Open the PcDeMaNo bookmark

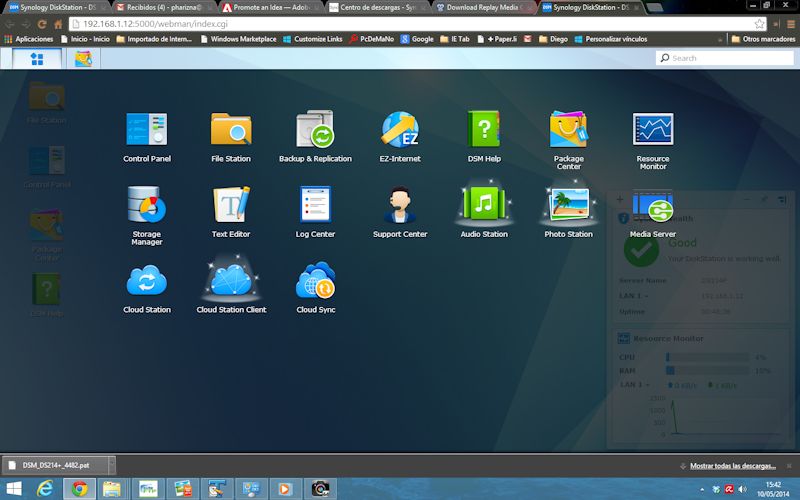click(371, 39)
